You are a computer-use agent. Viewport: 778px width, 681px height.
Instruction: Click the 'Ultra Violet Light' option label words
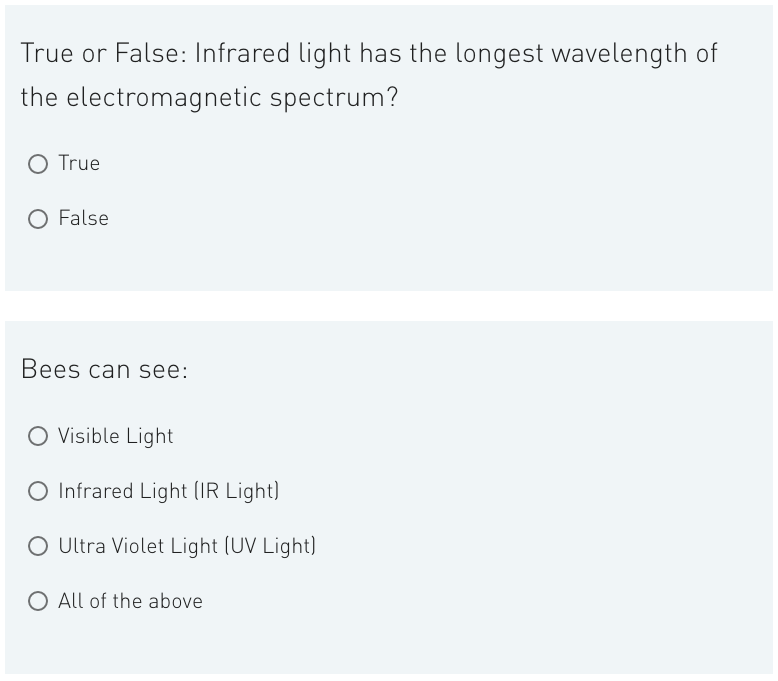[x=138, y=546]
